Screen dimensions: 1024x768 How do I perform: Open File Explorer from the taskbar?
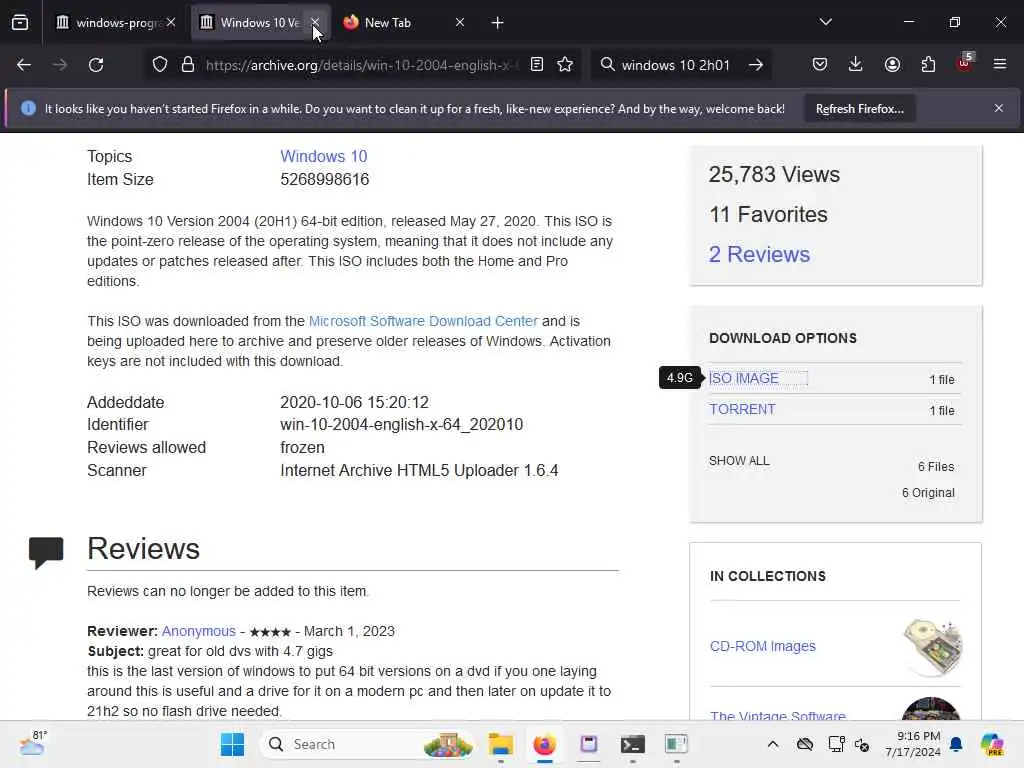pos(501,744)
